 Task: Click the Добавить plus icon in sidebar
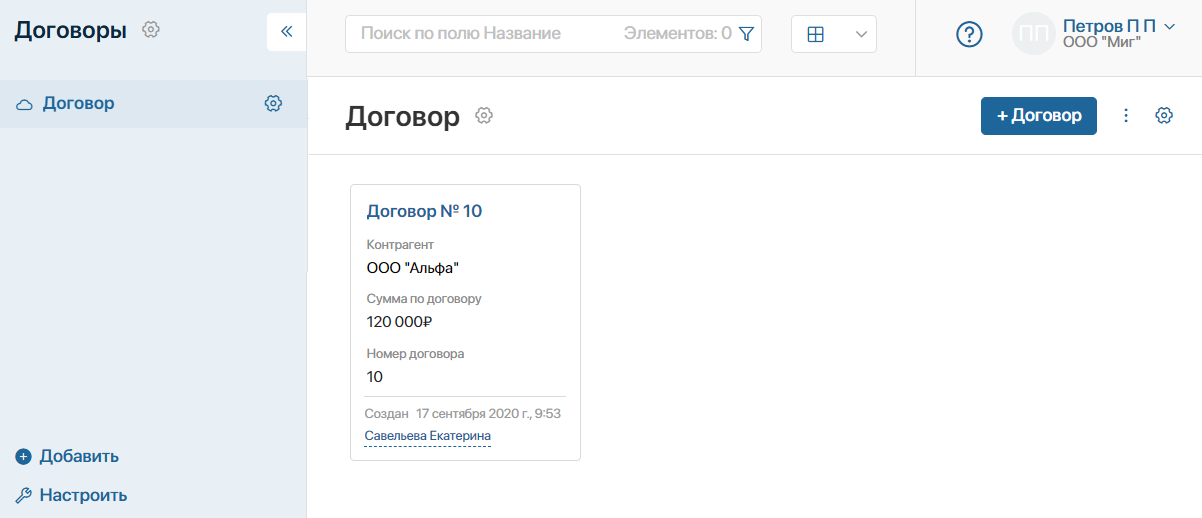pyautogui.click(x=24, y=457)
